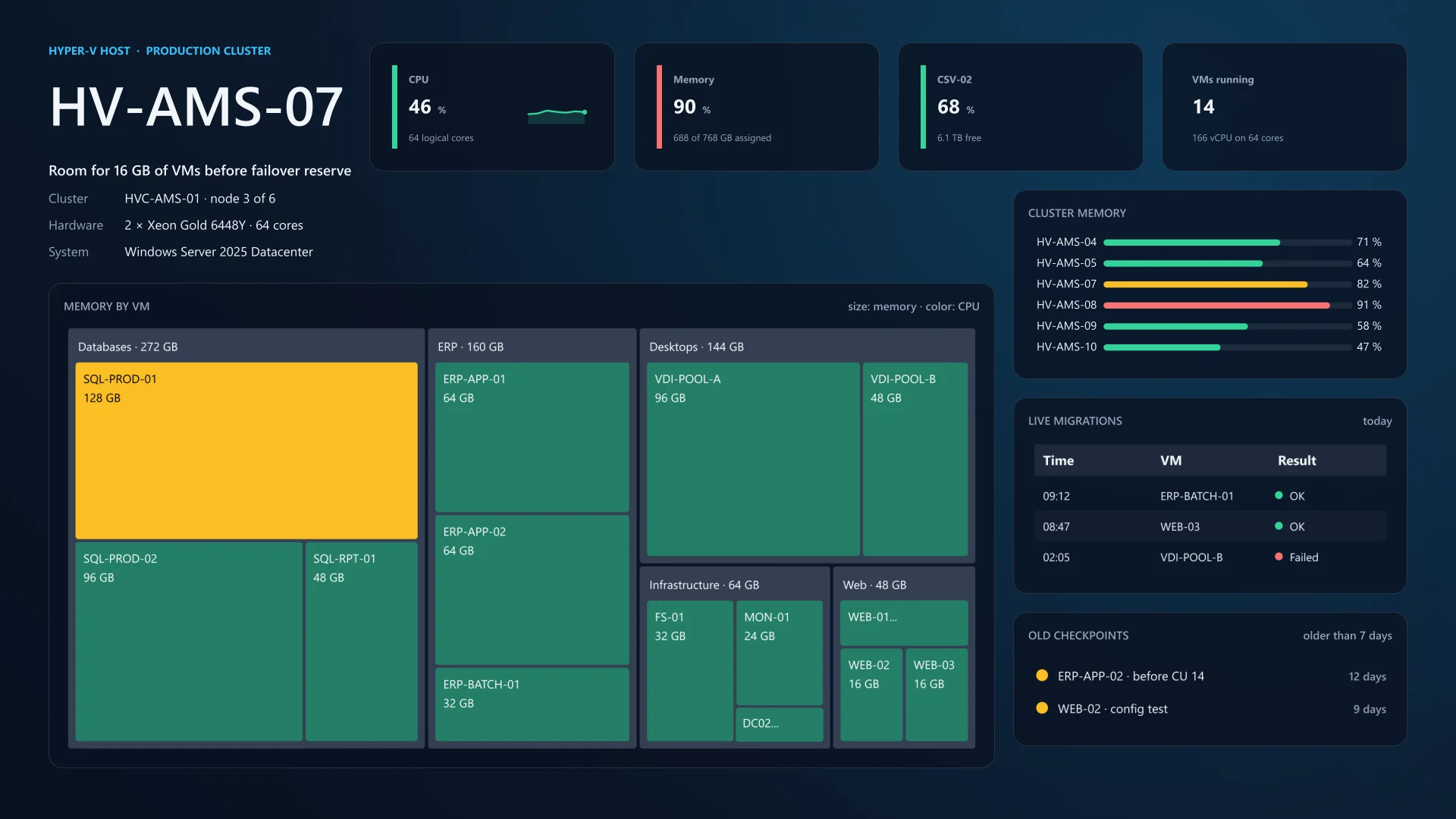
Task: Click the red Failed dot for VDI-POOL-B
Action: [x=1279, y=557]
